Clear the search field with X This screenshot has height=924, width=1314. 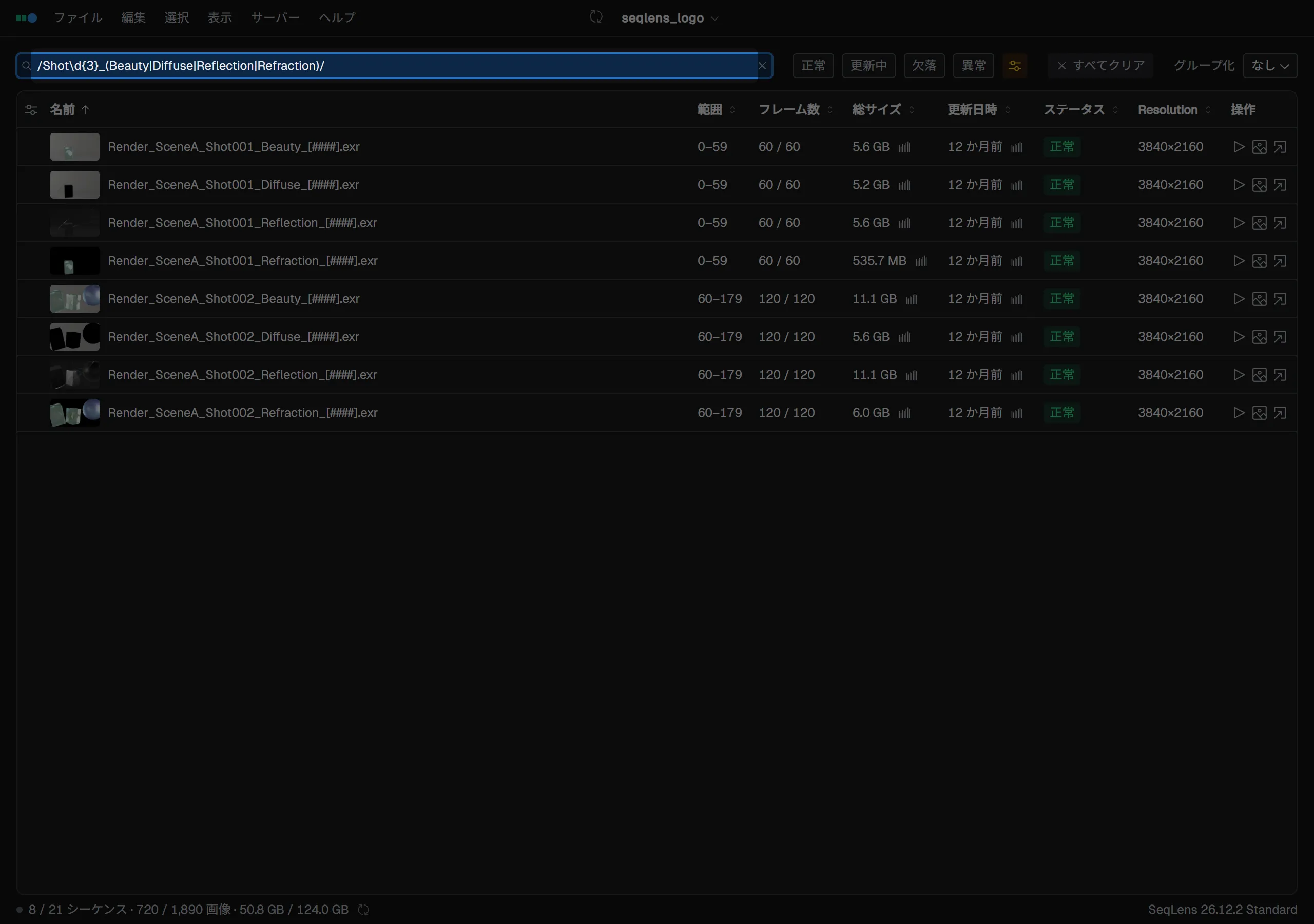point(762,66)
